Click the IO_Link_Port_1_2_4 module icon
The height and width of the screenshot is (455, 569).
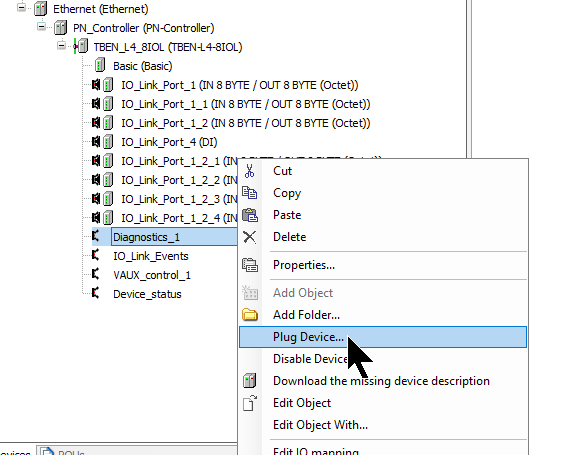[x=108, y=217]
